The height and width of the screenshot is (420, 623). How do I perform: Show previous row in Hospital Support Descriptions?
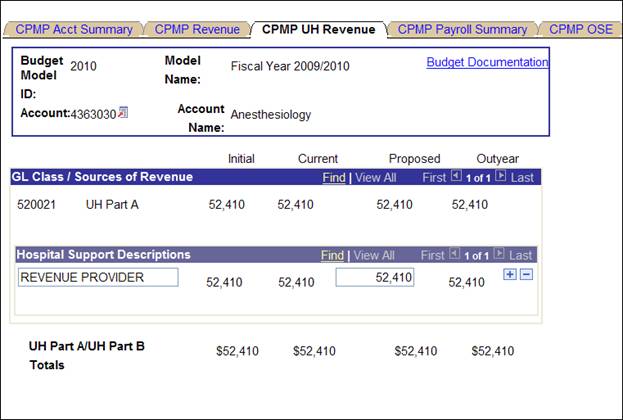point(456,255)
